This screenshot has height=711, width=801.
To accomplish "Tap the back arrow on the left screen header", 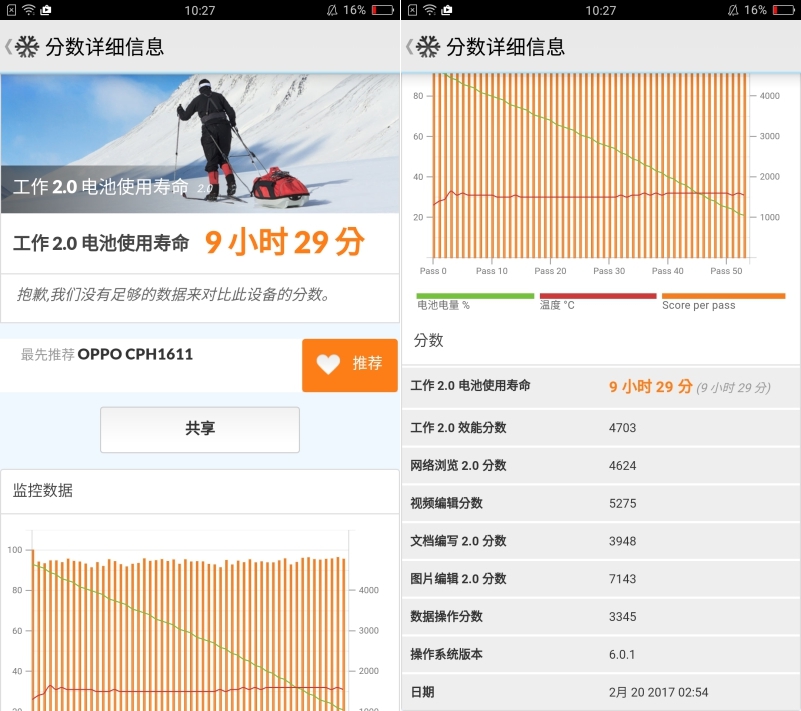I will pyautogui.click(x=8, y=47).
